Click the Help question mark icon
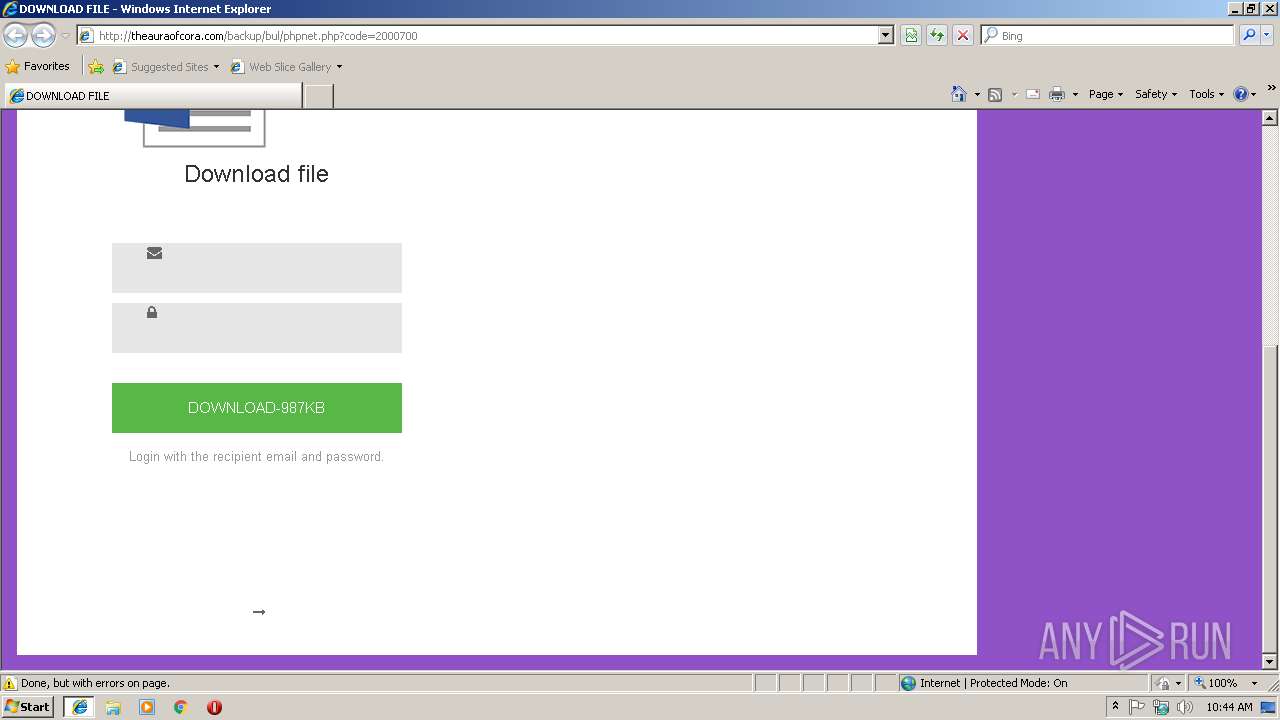 tap(1241, 94)
